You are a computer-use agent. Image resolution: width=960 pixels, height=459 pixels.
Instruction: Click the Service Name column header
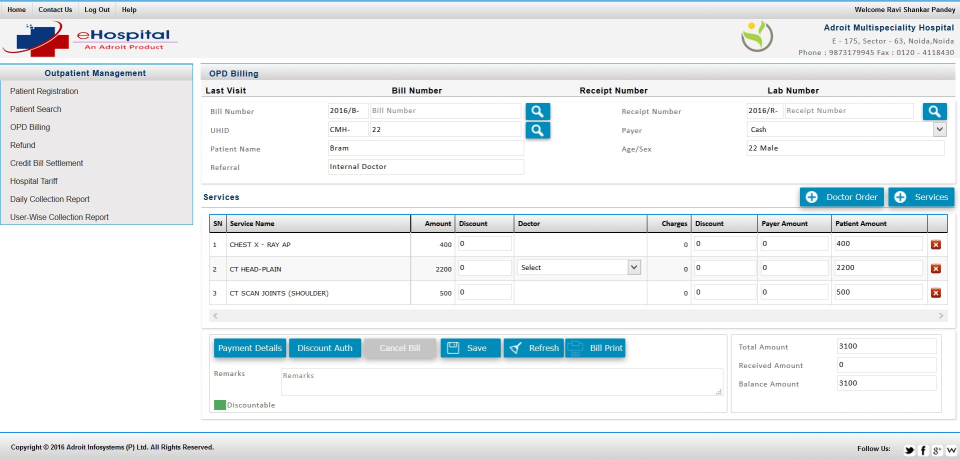click(x=318, y=223)
